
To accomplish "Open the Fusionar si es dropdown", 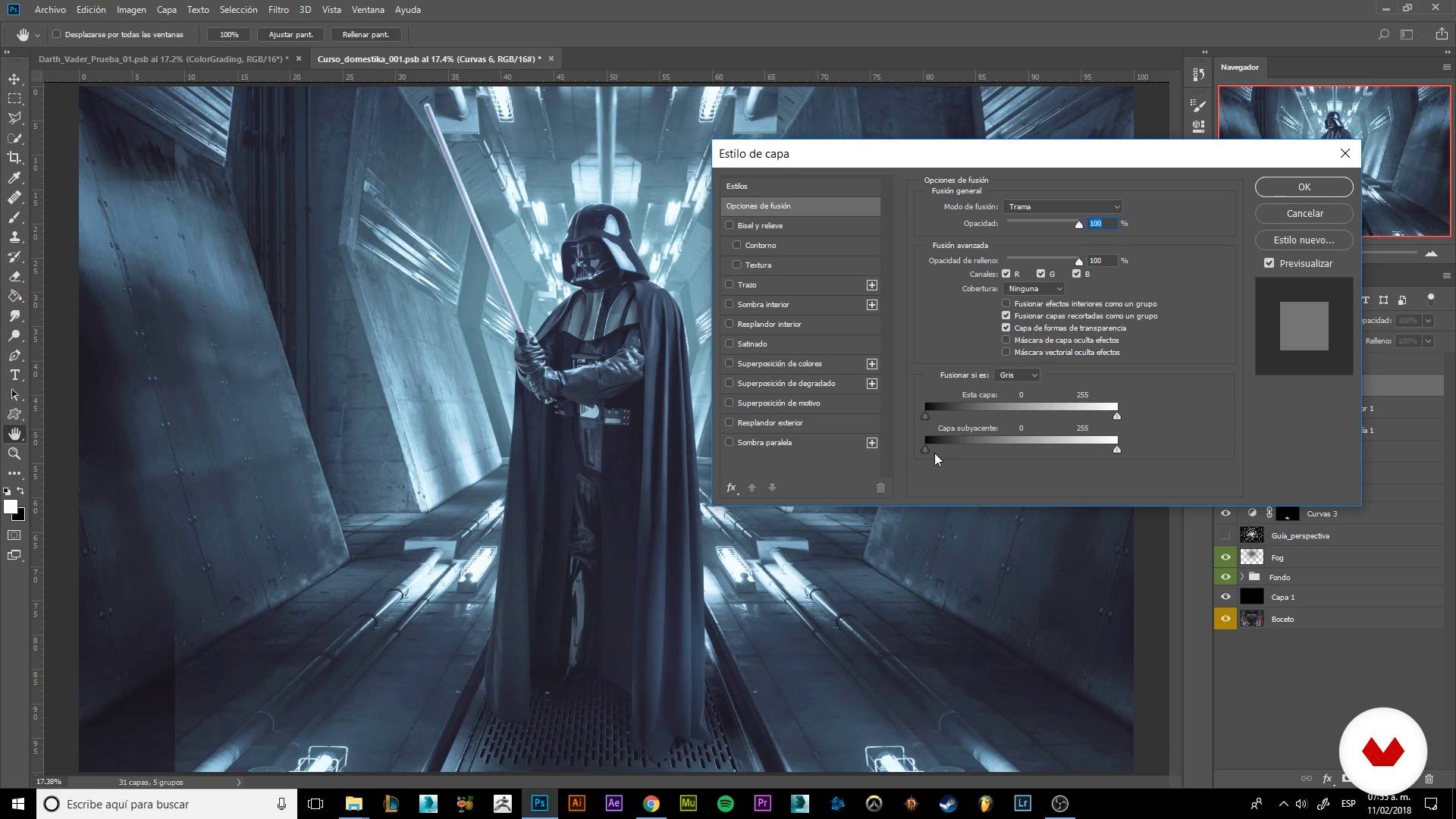I will (x=1016, y=375).
